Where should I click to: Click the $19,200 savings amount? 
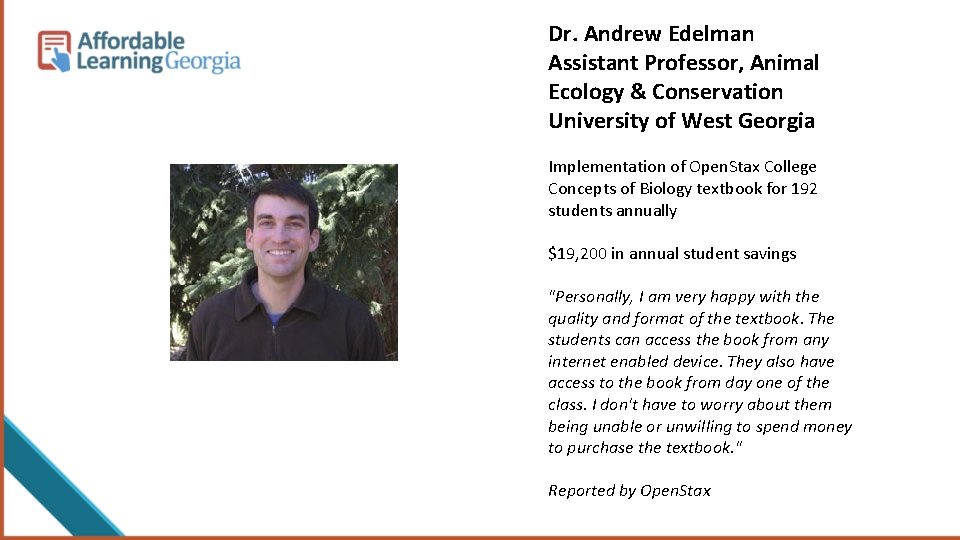pos(577,253)
